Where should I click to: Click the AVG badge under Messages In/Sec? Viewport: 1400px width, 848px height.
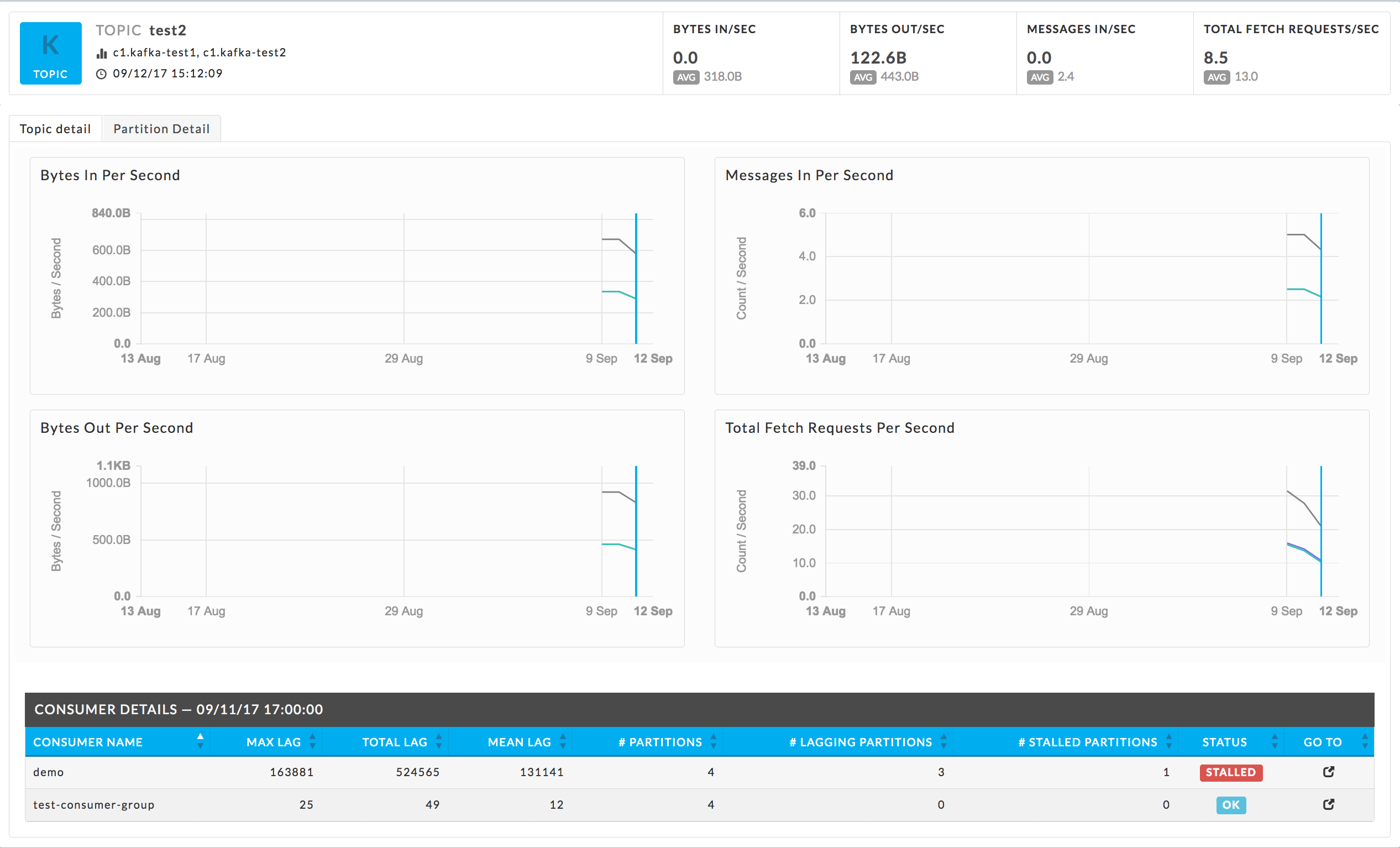[x=1039, y=77]
